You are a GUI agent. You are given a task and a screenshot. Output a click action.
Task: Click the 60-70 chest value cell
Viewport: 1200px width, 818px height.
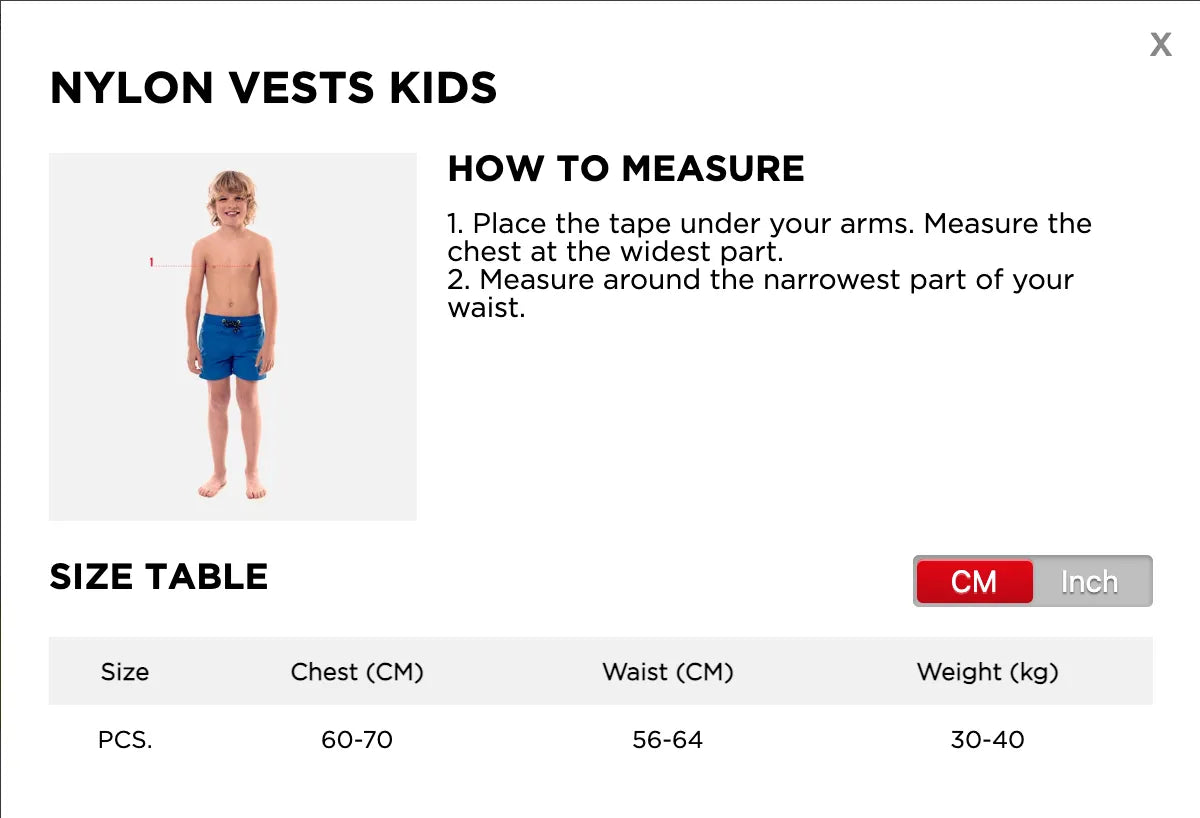pos(357,740)
